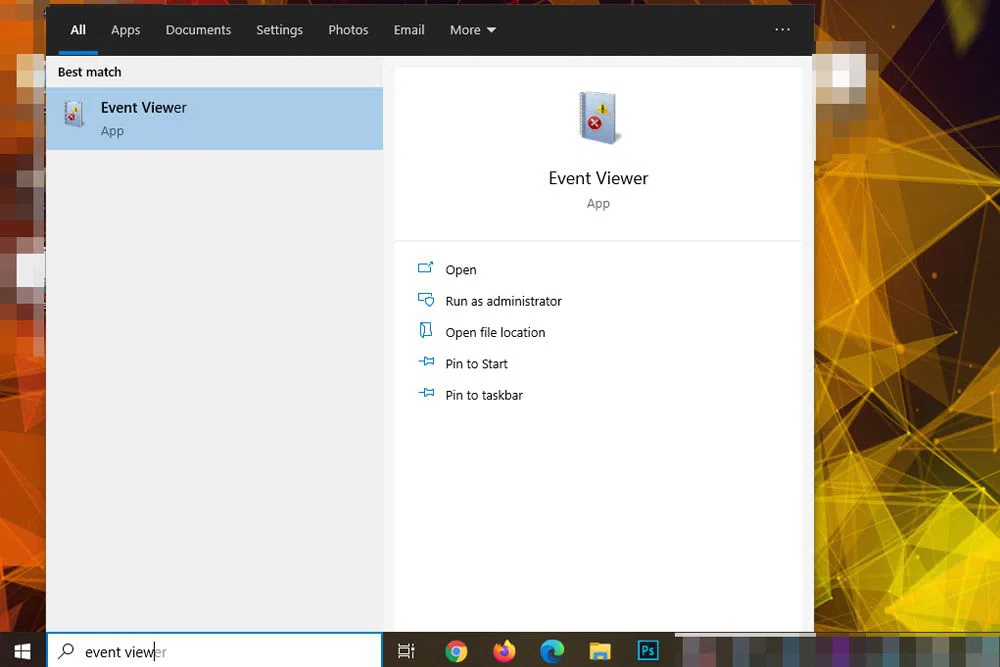Viewport: 1000px width, 667px height.
Task: Expand the More filter dropdown
Action: (472, 30)
